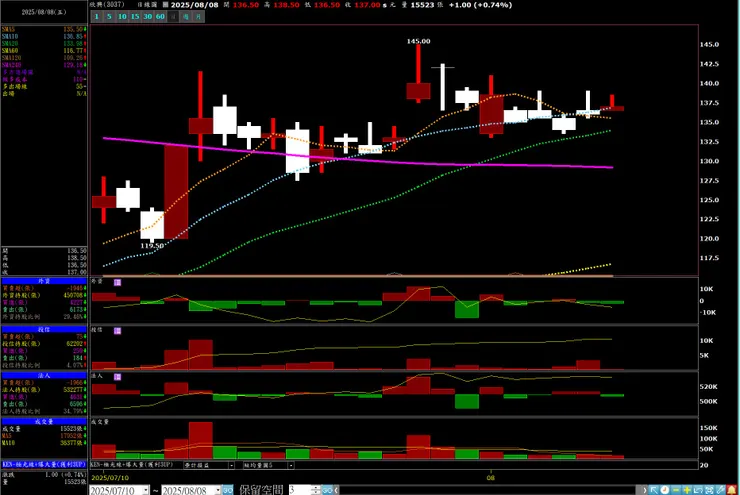Click the blue 投信 panel header
This screenshot has height=495, width=740.
pyautogui.click(x=44, y=329)
